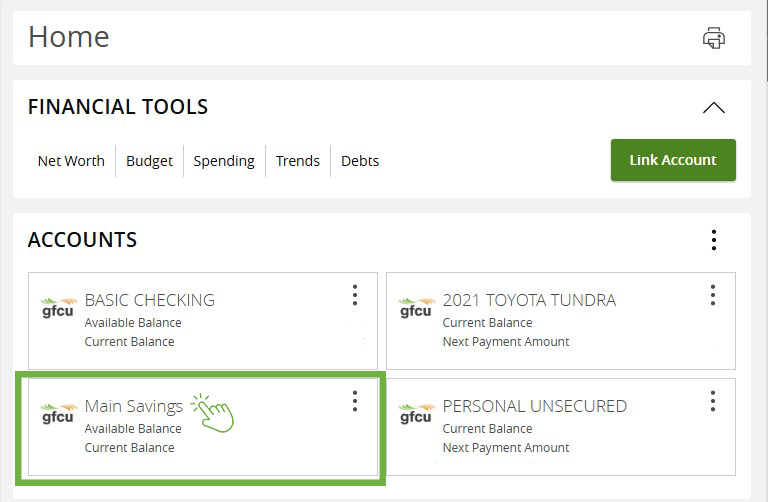Click the print icon on Home header
Viewport: 768px width, 502px height.
click(714, 38)
